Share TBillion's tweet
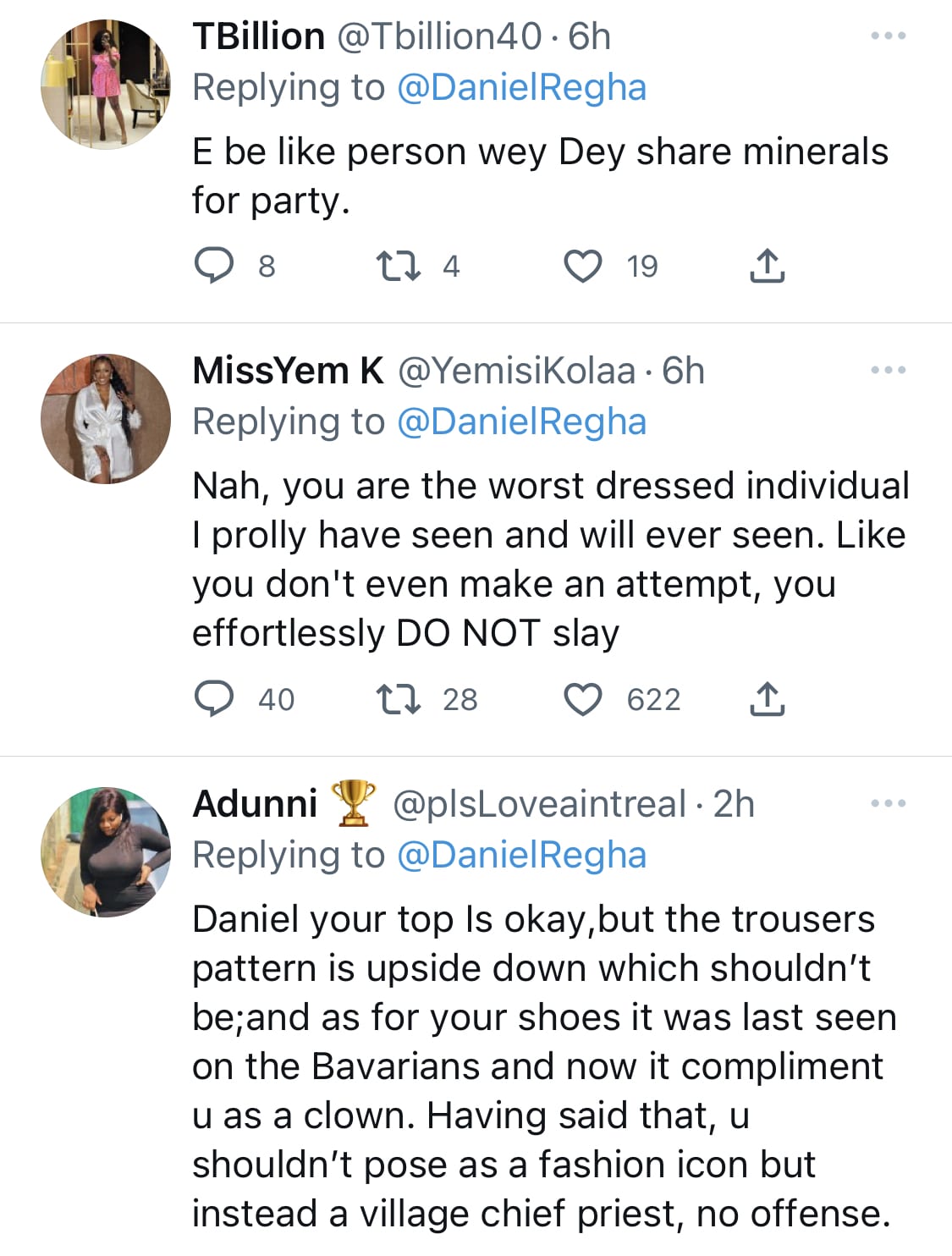The width and height of the screenshot is (952, 1256). [767, 266]
